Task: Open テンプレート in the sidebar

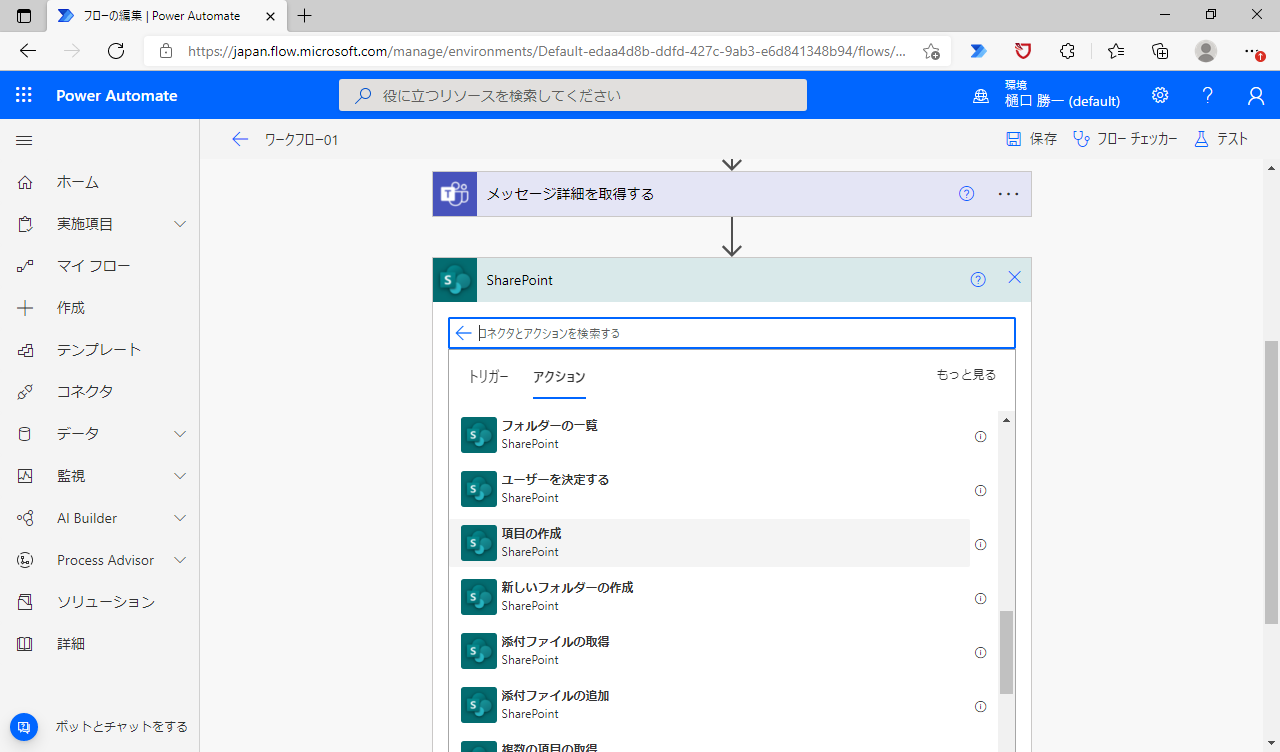Action: pyautogui.click(x=100, y=350)
